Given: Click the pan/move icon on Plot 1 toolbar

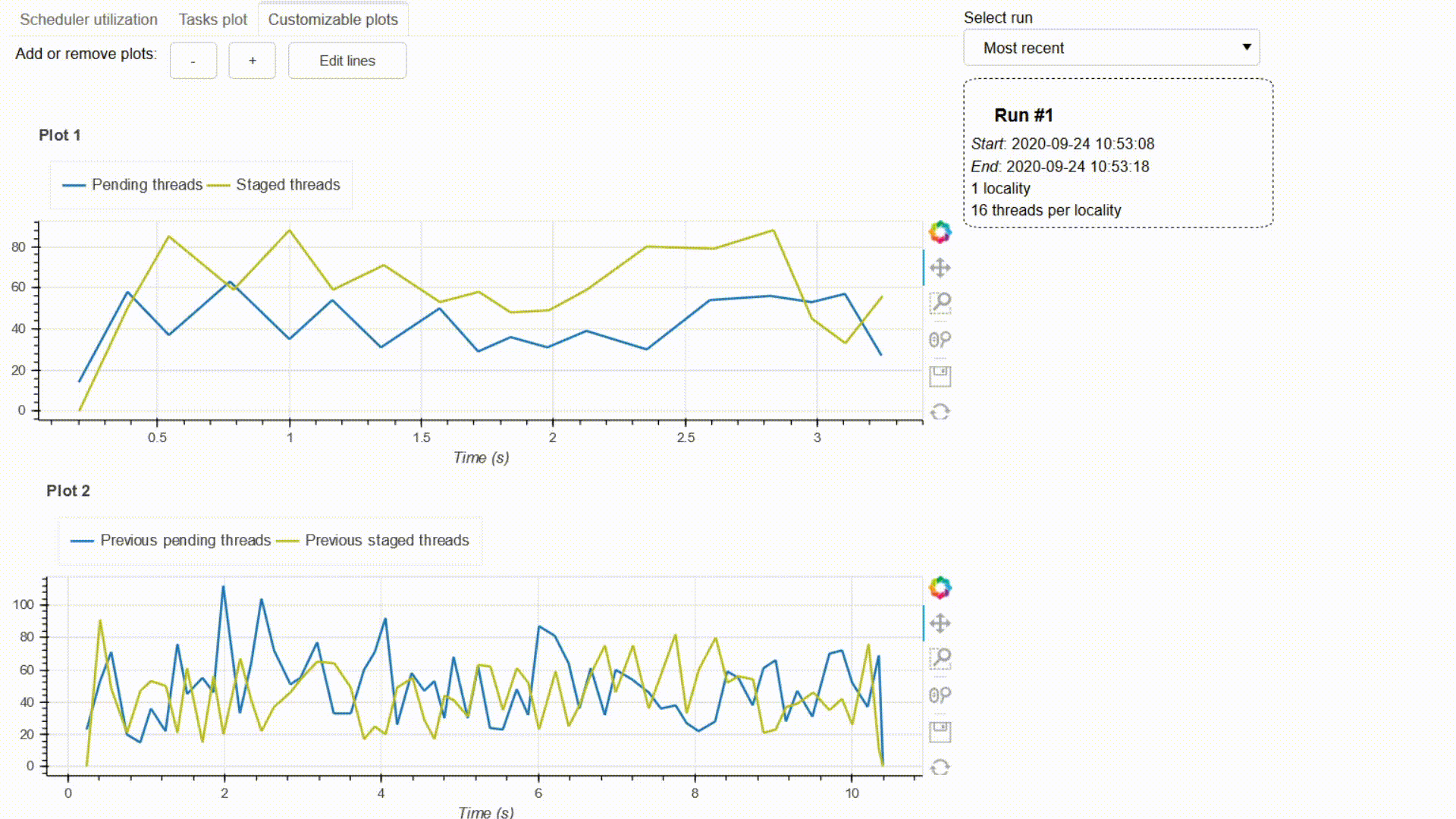Looking at the screenshot, I should (938, 266).
